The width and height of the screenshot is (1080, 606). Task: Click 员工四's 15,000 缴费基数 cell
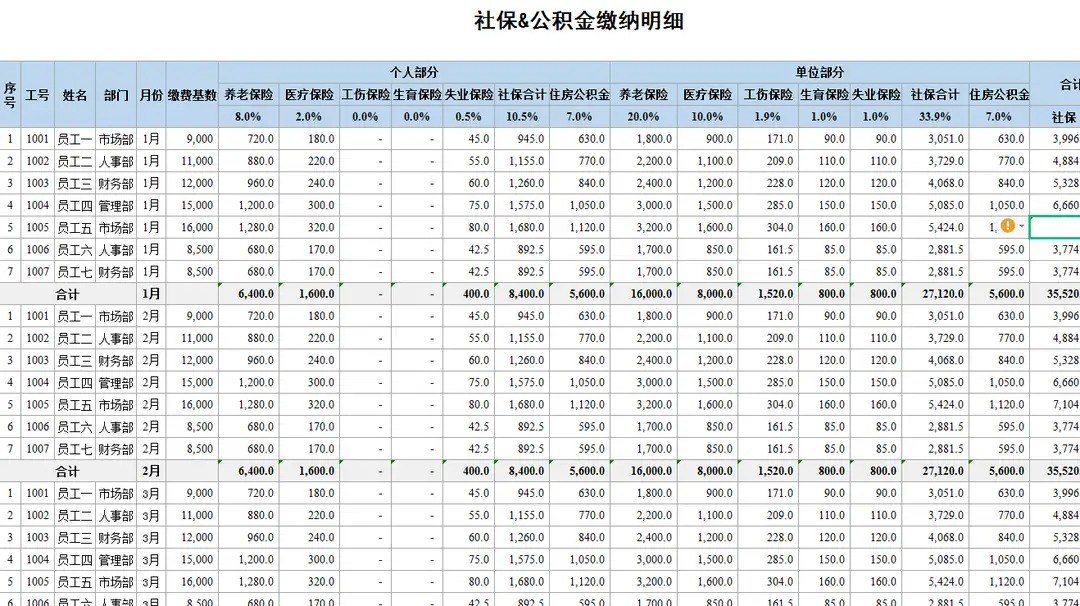[x=196, y=205]
